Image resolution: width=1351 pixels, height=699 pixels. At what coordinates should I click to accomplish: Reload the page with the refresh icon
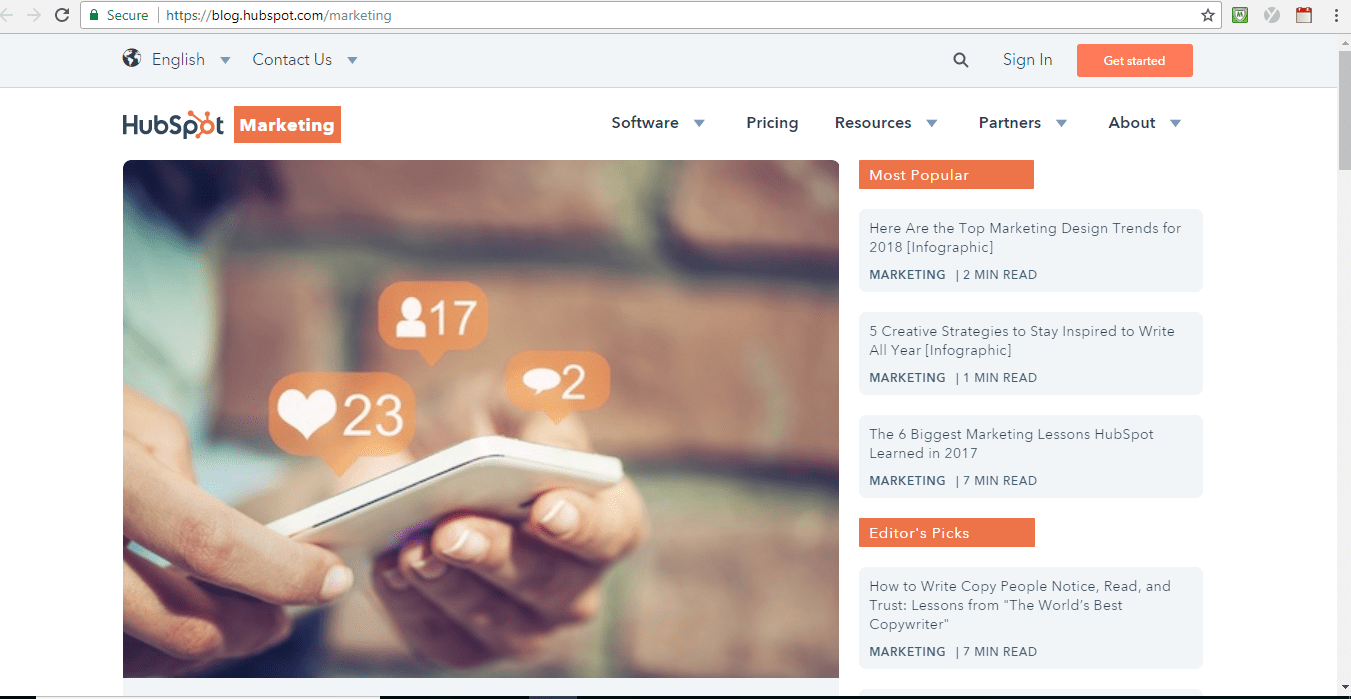[62, 15]
